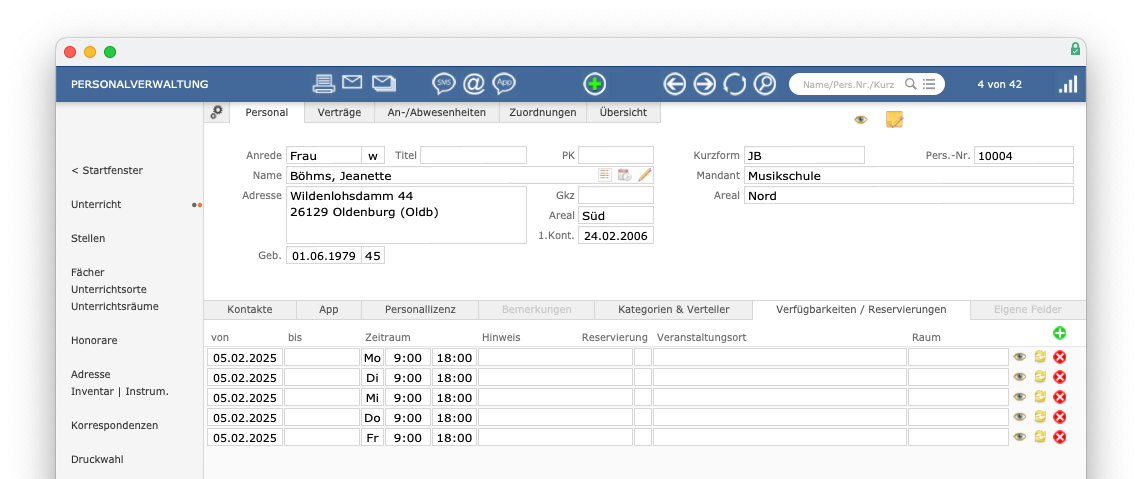Click the Name/Pers.Nr./Kurz search field
Screen dimensions: 1142x479
pyautogui.click(x=848, y=84)
